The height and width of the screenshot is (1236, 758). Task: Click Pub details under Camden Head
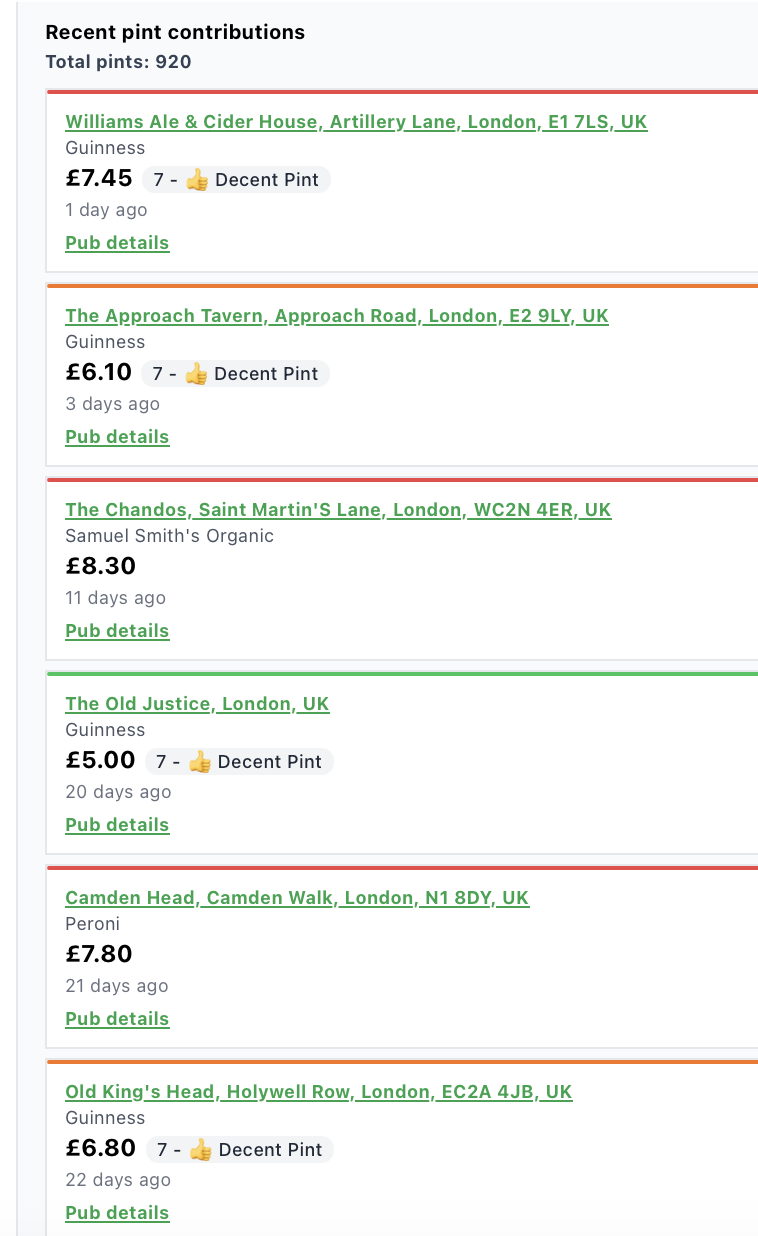coord(117,1019)
